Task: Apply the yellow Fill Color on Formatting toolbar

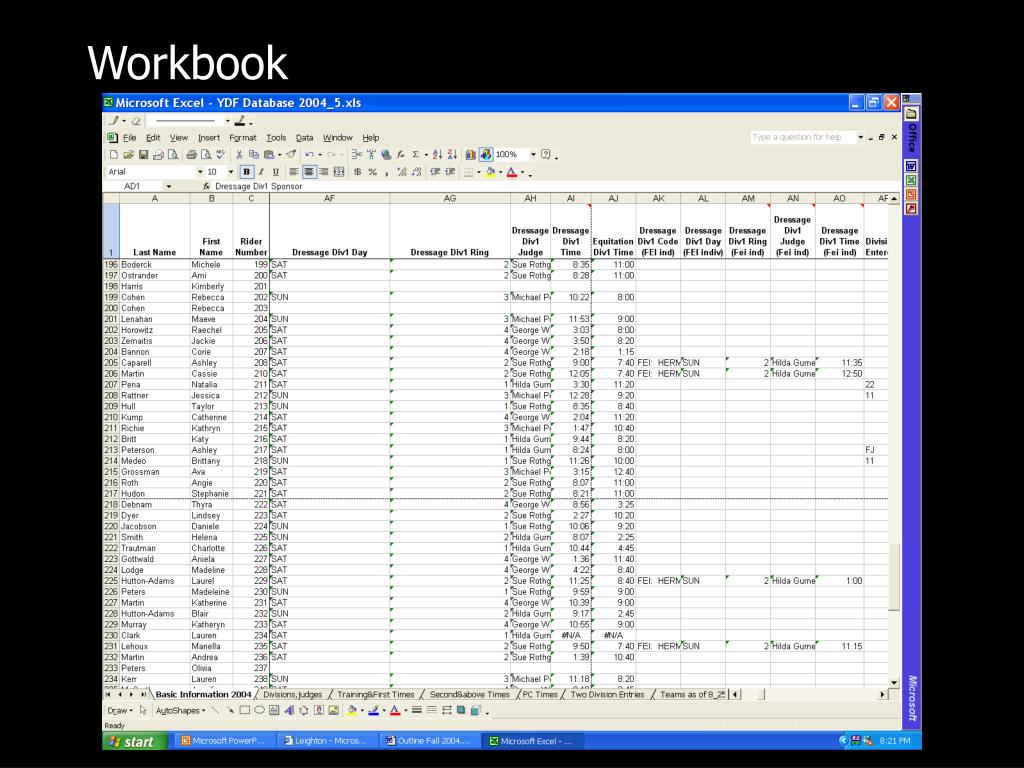Action: click(x=490, y=172)
